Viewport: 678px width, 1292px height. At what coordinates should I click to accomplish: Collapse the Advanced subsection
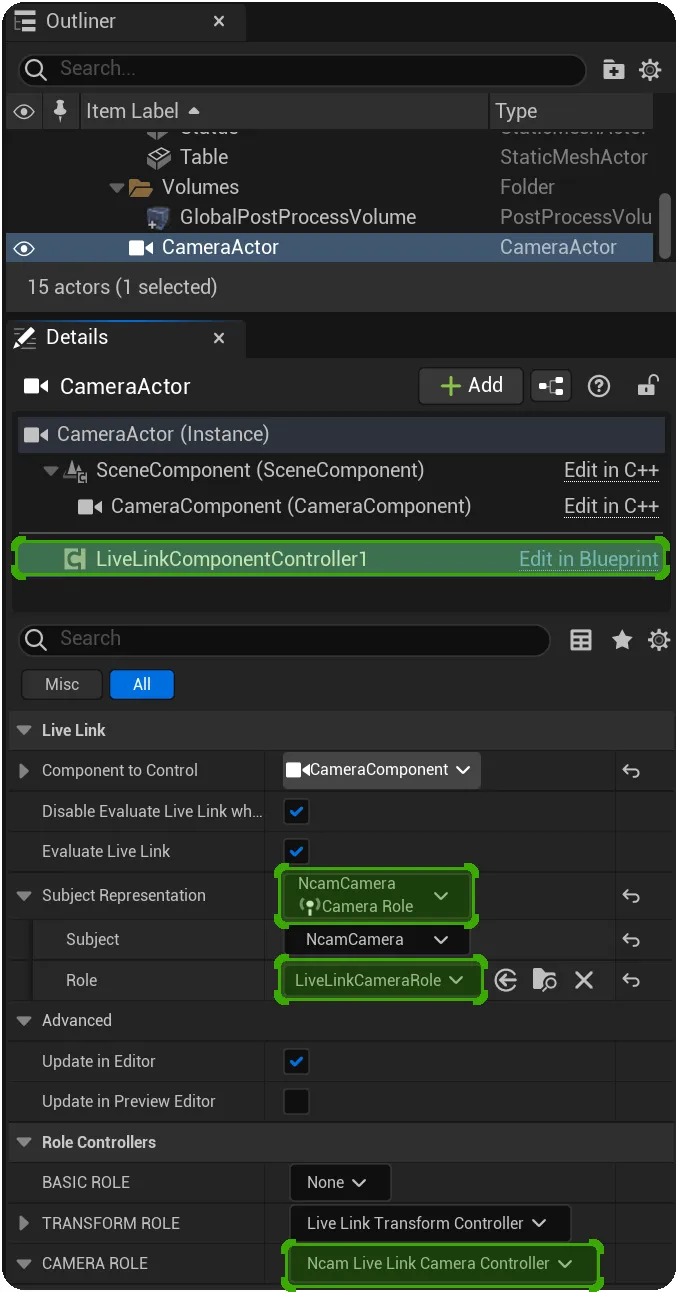(x=24, y=1021)
